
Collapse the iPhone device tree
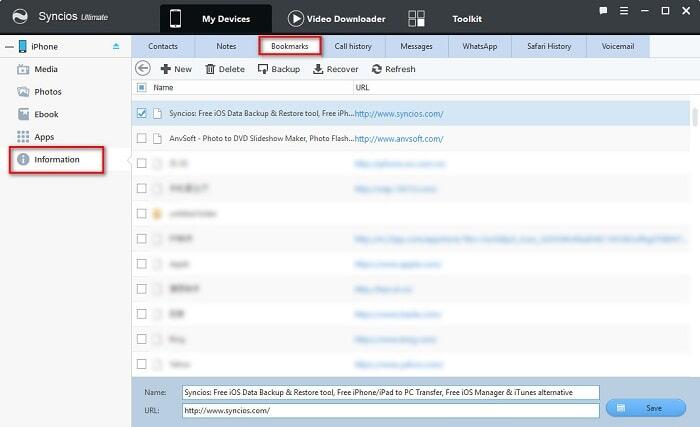8,46
